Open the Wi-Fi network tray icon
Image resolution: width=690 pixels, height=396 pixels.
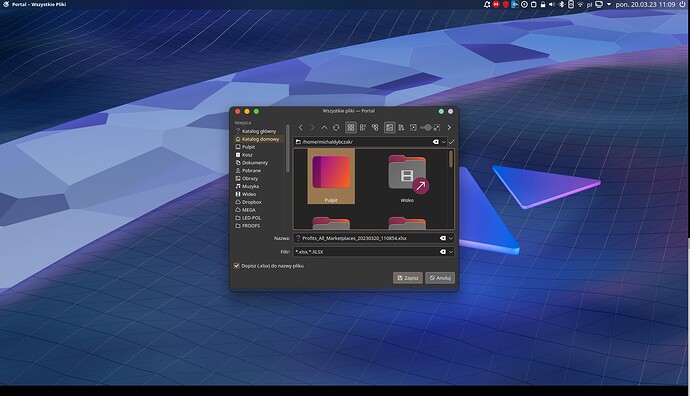point(580,4)
